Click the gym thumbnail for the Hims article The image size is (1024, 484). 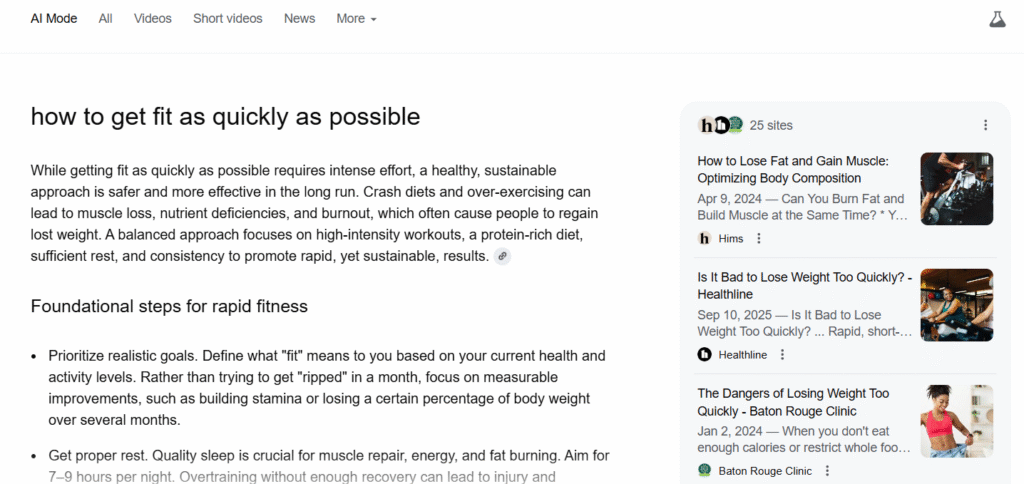point(956,188)
